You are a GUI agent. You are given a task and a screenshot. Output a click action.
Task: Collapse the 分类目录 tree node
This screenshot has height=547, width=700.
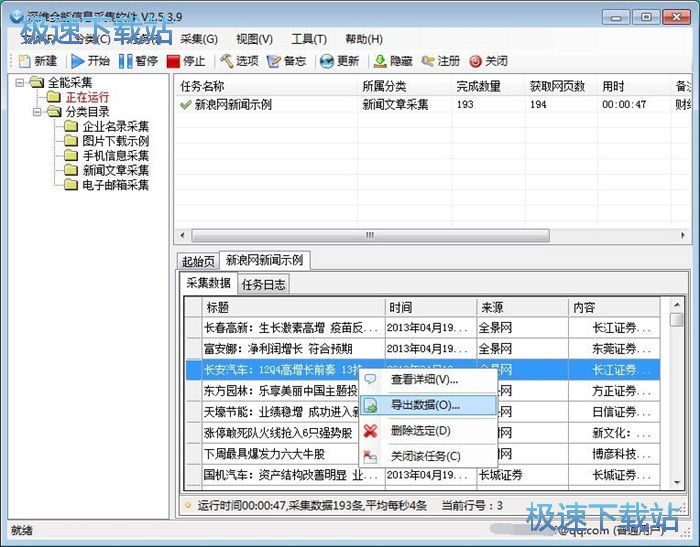point(38,112)
